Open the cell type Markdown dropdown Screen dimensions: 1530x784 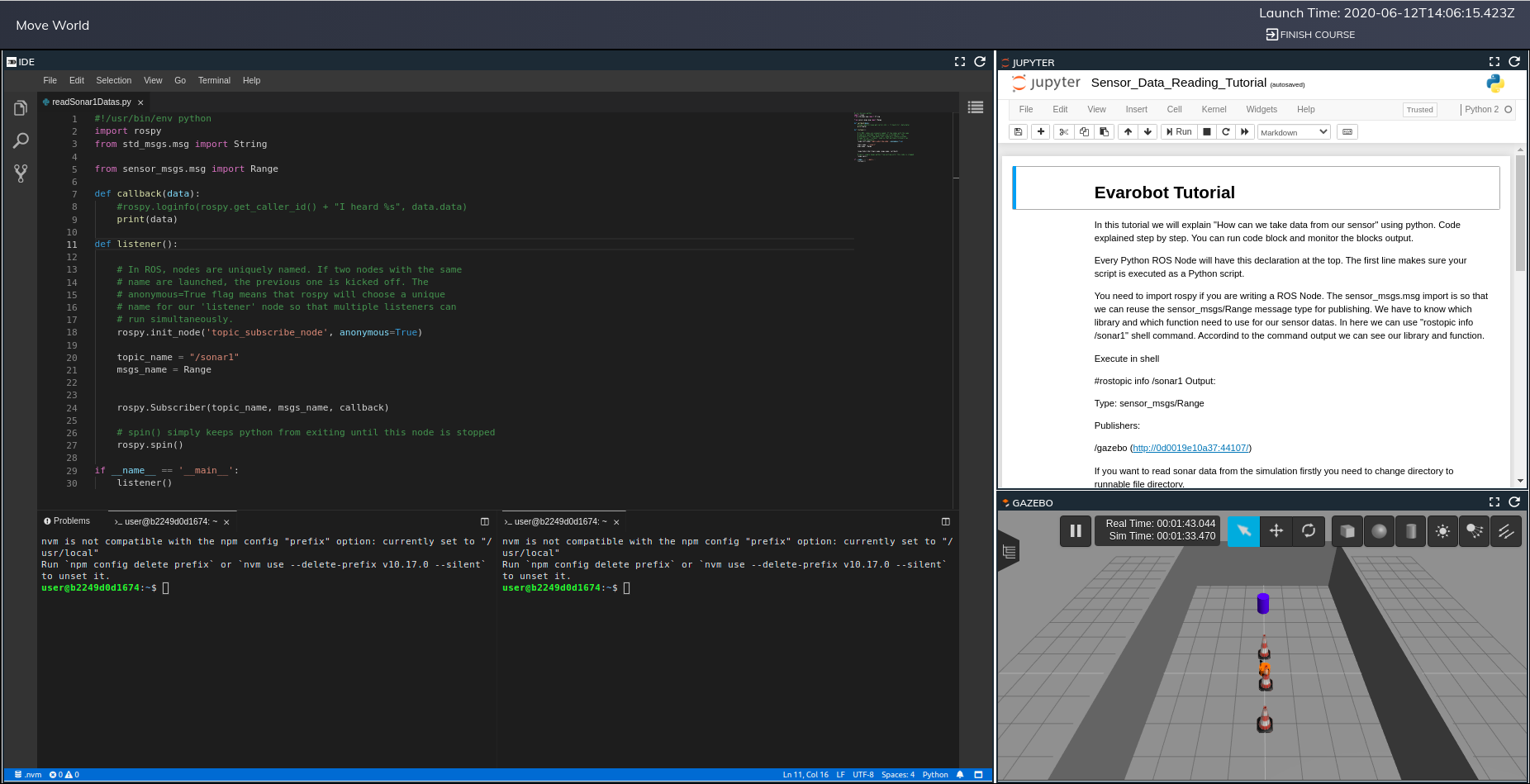click(x=1294, y=132)
